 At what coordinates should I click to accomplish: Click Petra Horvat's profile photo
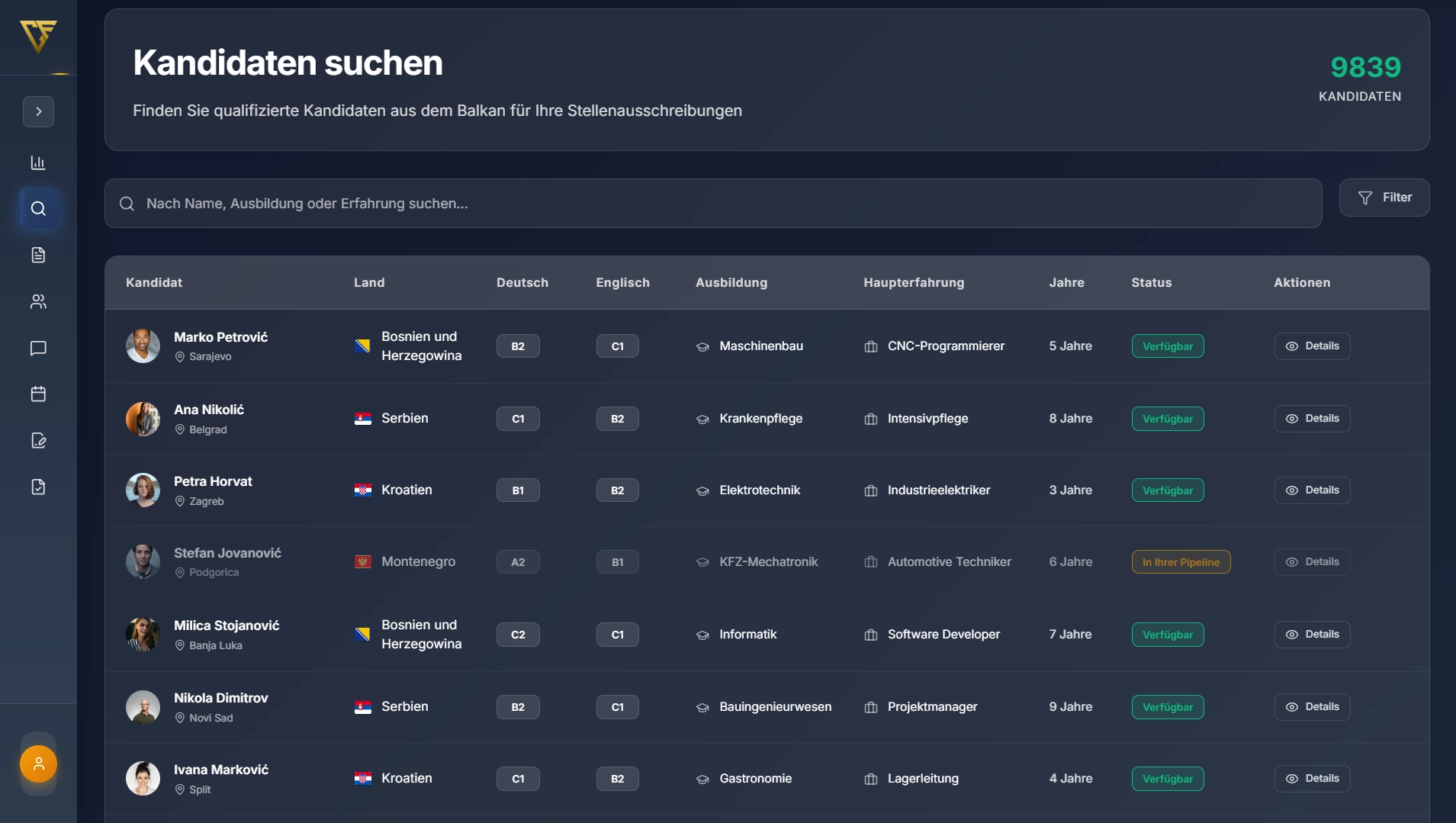(x=143, y=490)
